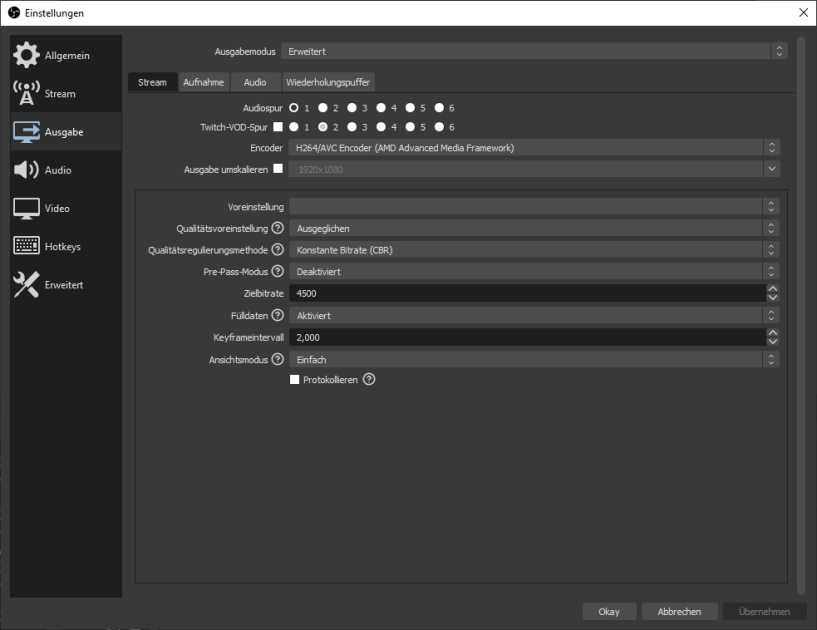The image size is (817, 630).
Task: Open the Allgemein settings gear icon
Action: click(x=26, y=55)
